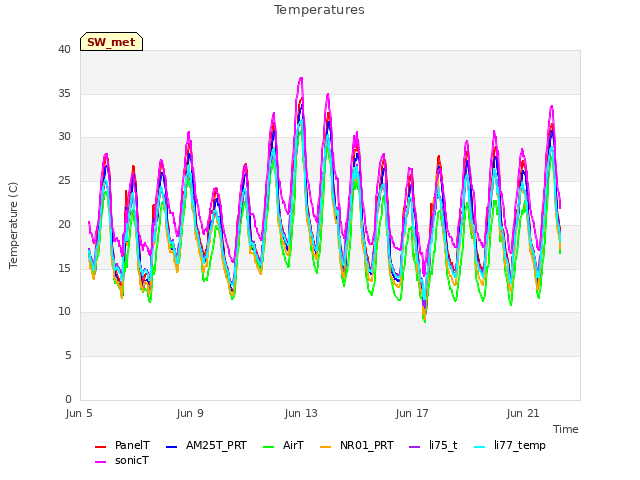Click the 10 y-axis tick label

[64, 312]
